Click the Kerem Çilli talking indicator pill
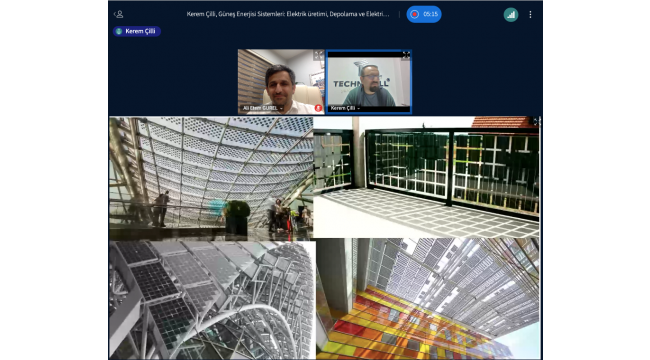 coord(137,31)
